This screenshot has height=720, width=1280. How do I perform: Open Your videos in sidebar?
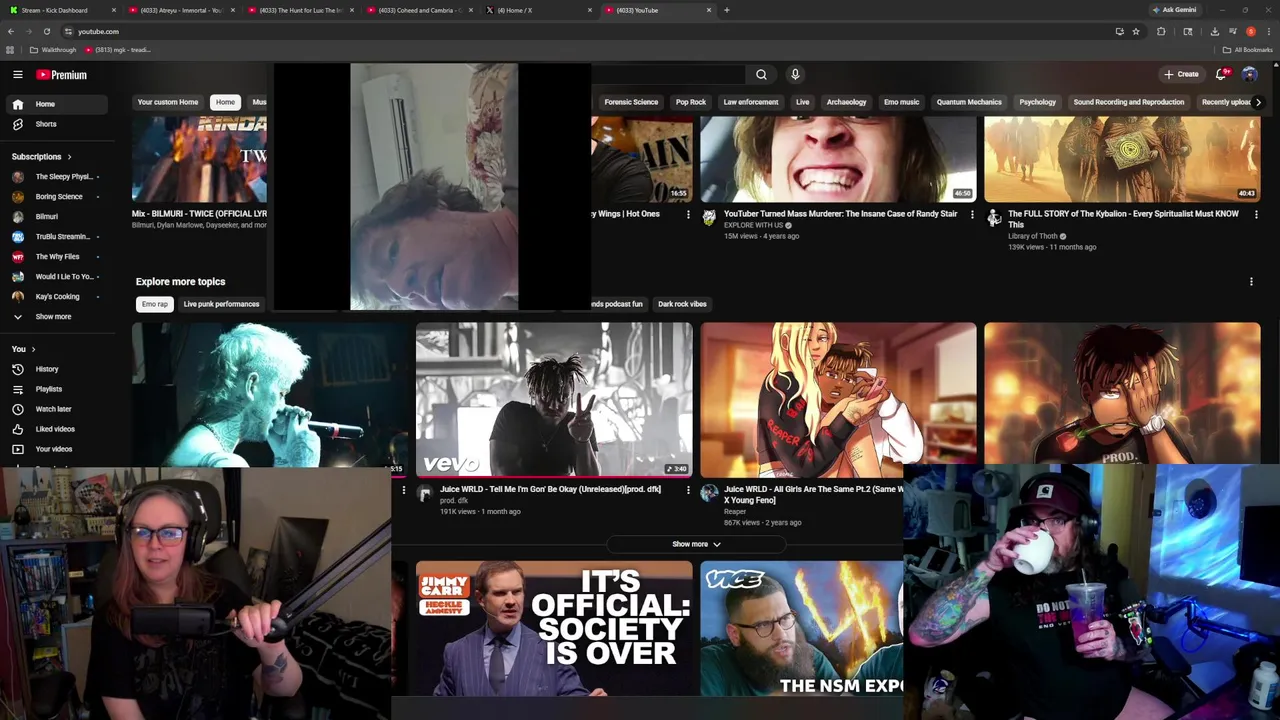[58, 449]
